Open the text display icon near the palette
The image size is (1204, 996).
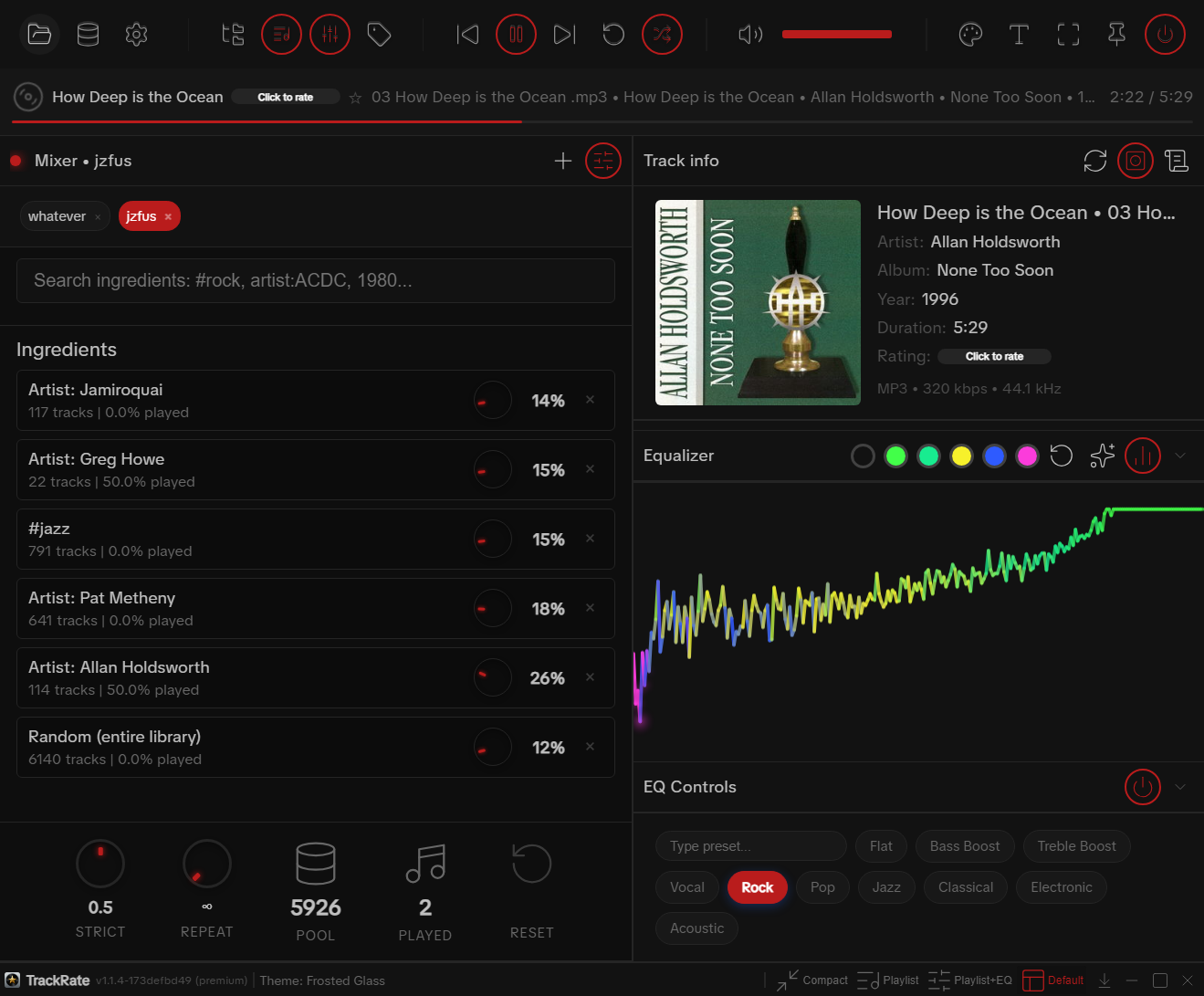(1020, 34)
